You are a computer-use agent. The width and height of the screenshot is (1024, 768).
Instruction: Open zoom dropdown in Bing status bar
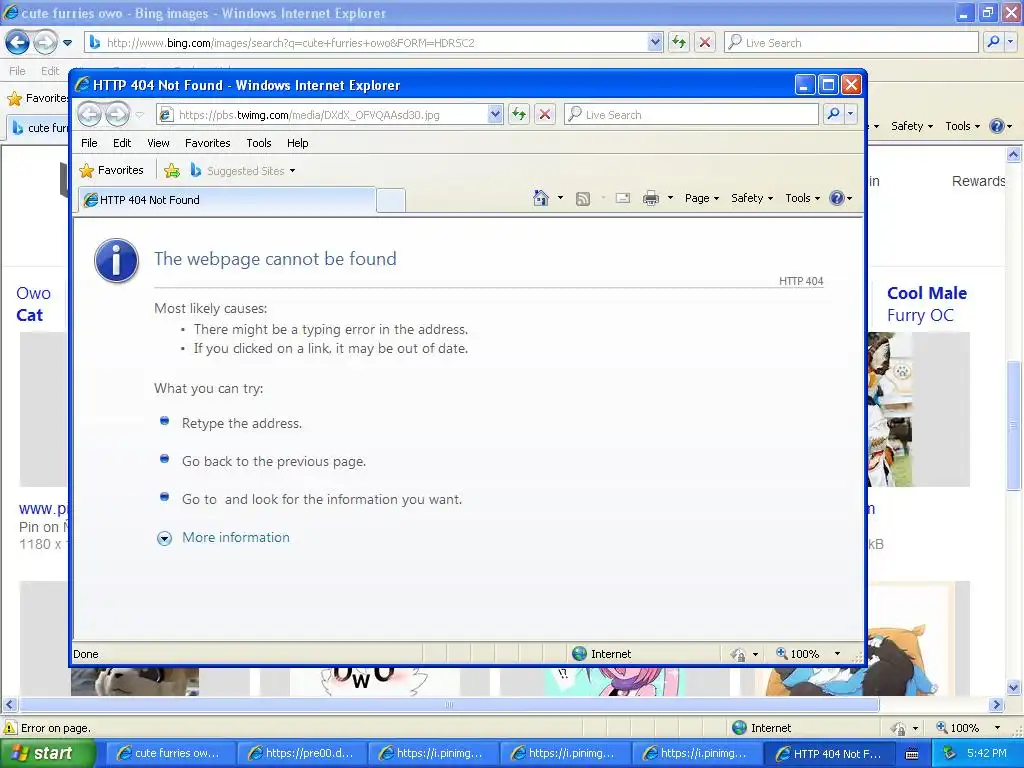(x=997, y=728)
